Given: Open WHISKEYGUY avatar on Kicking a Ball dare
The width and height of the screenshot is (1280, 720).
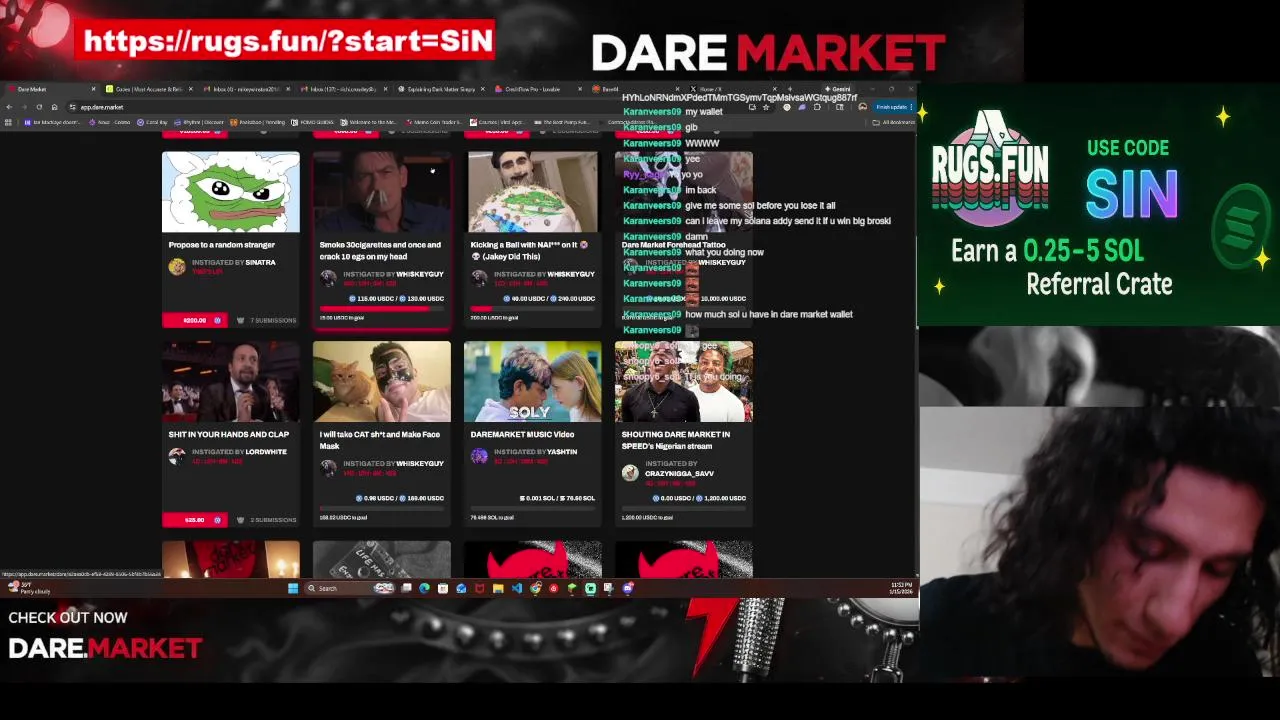Looking at the screenshot, I should click(x=479, y=278).
